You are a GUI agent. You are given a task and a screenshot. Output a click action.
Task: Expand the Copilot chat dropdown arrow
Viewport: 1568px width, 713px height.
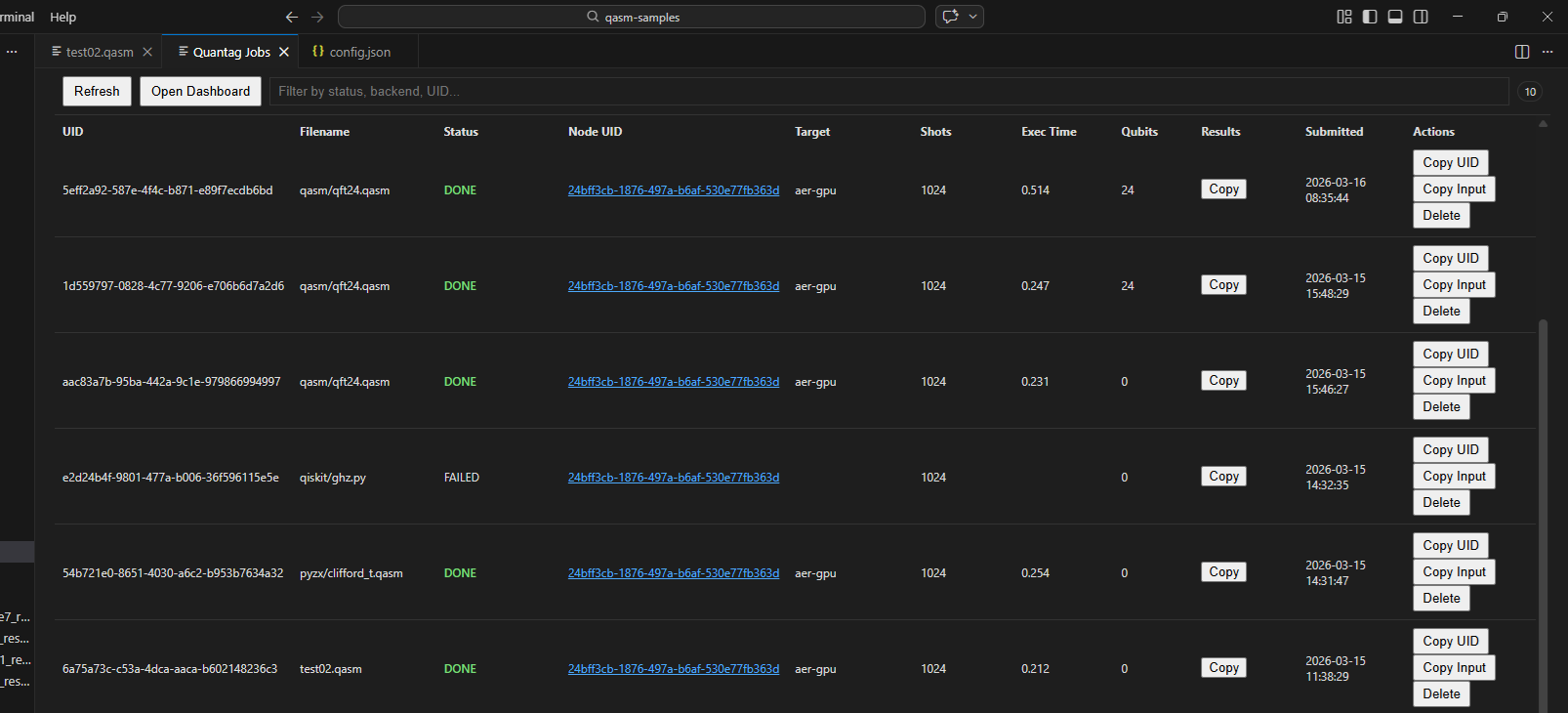pyautogui.click(x=972, y=17)
